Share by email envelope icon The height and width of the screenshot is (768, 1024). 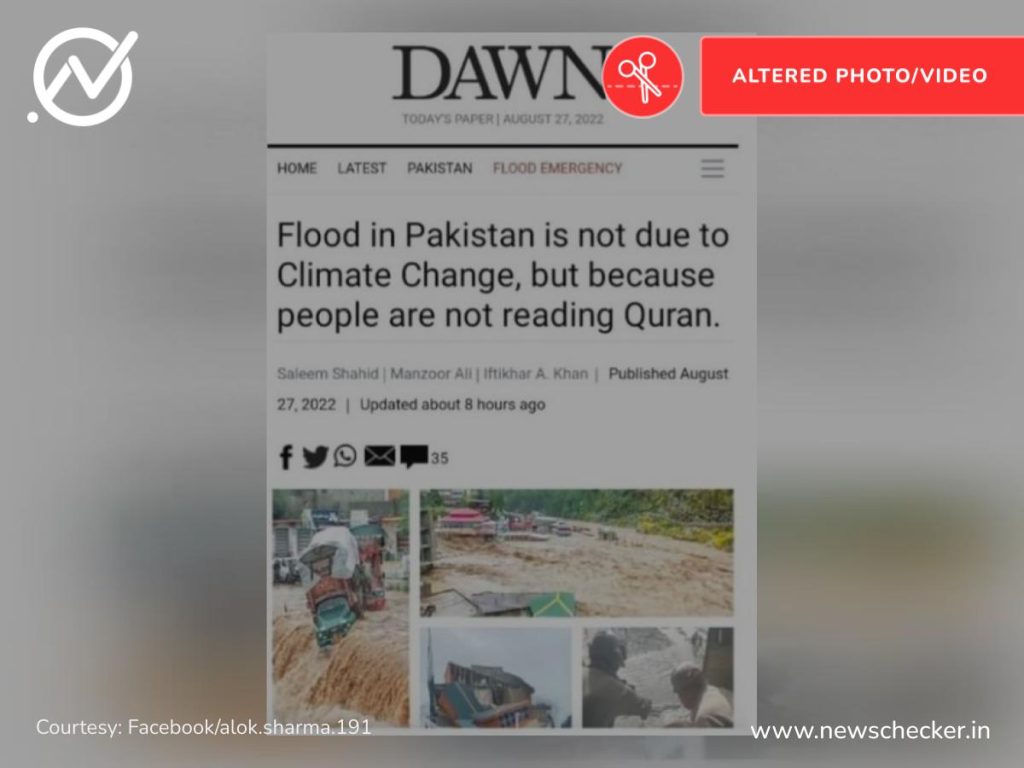pos(379,456)
